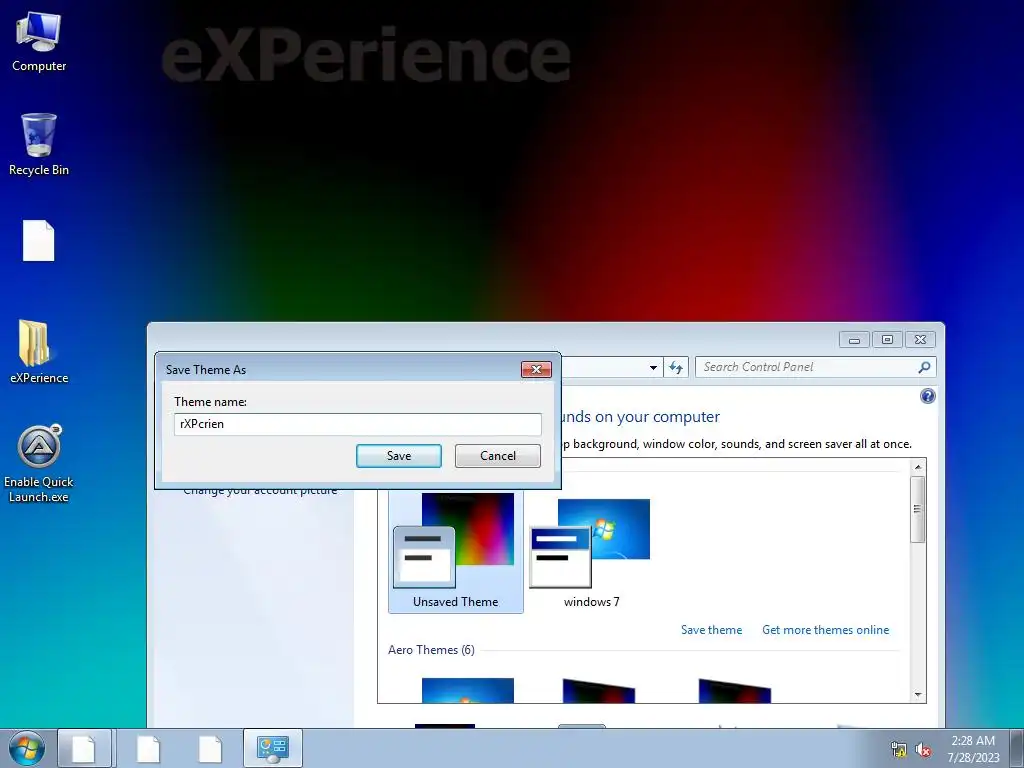The height and width of the screenshot is (768, 1024).
Task: Save the theme with the Save button
Action: [x=399, y=456]
